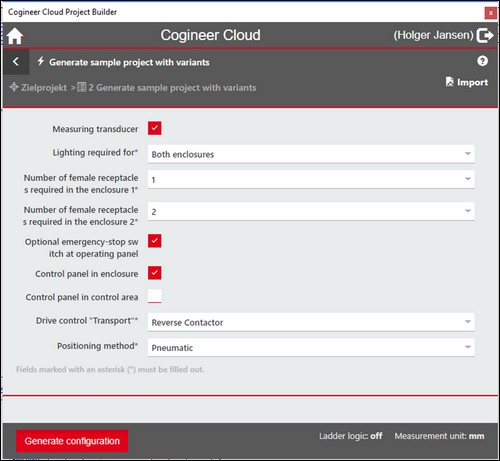Close the Project Builder window

click(x=490, y=13)
